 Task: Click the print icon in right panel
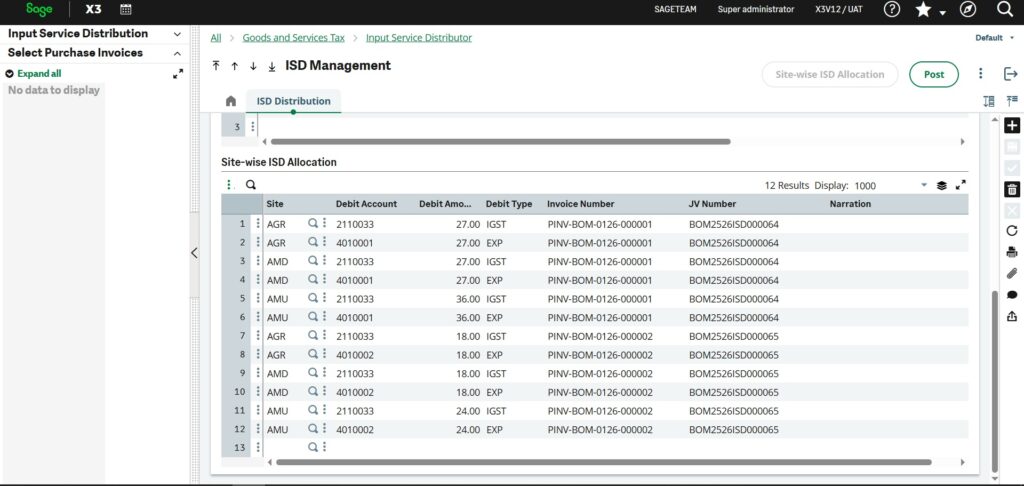coord(1012,251)
